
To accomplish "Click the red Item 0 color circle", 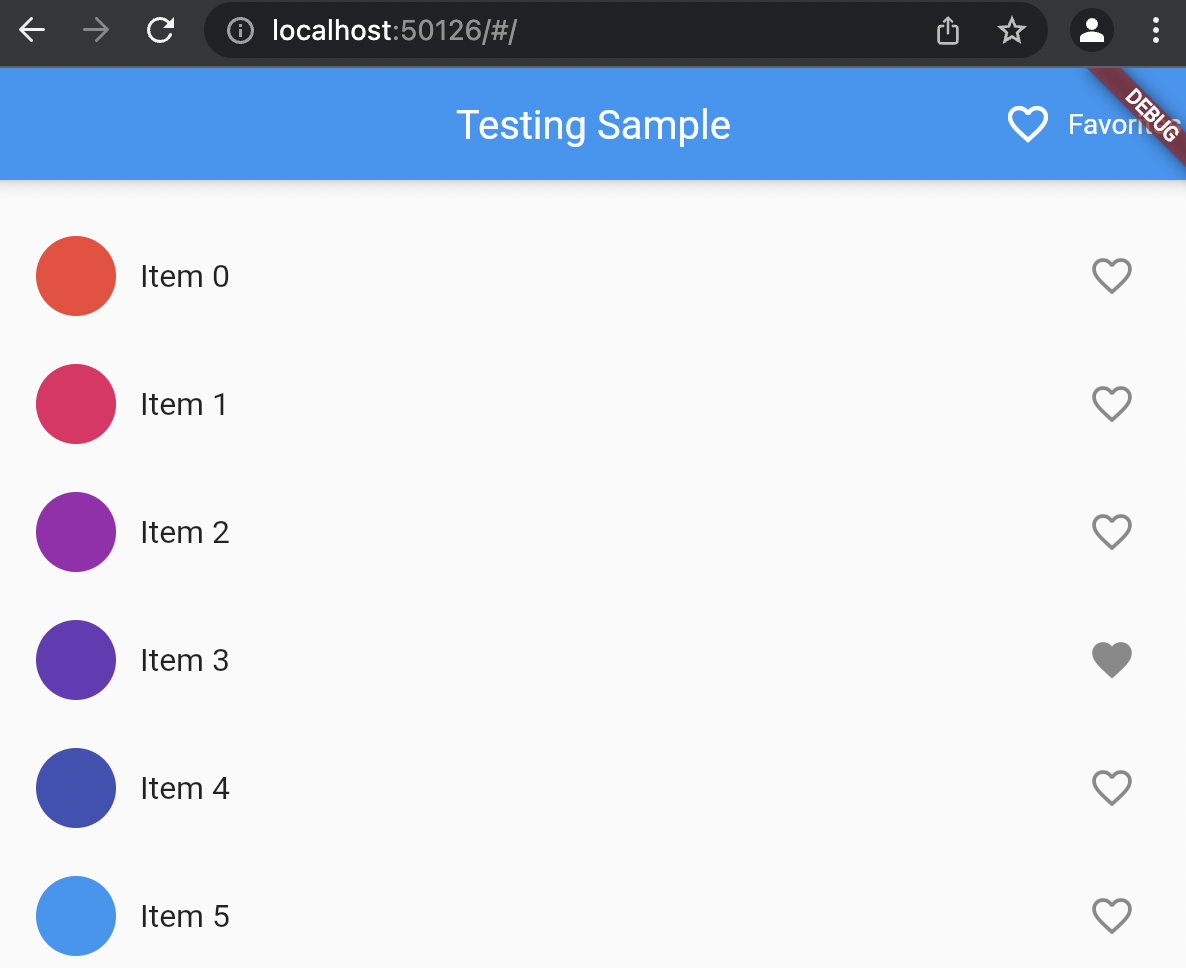I will (x=76, y=276).
